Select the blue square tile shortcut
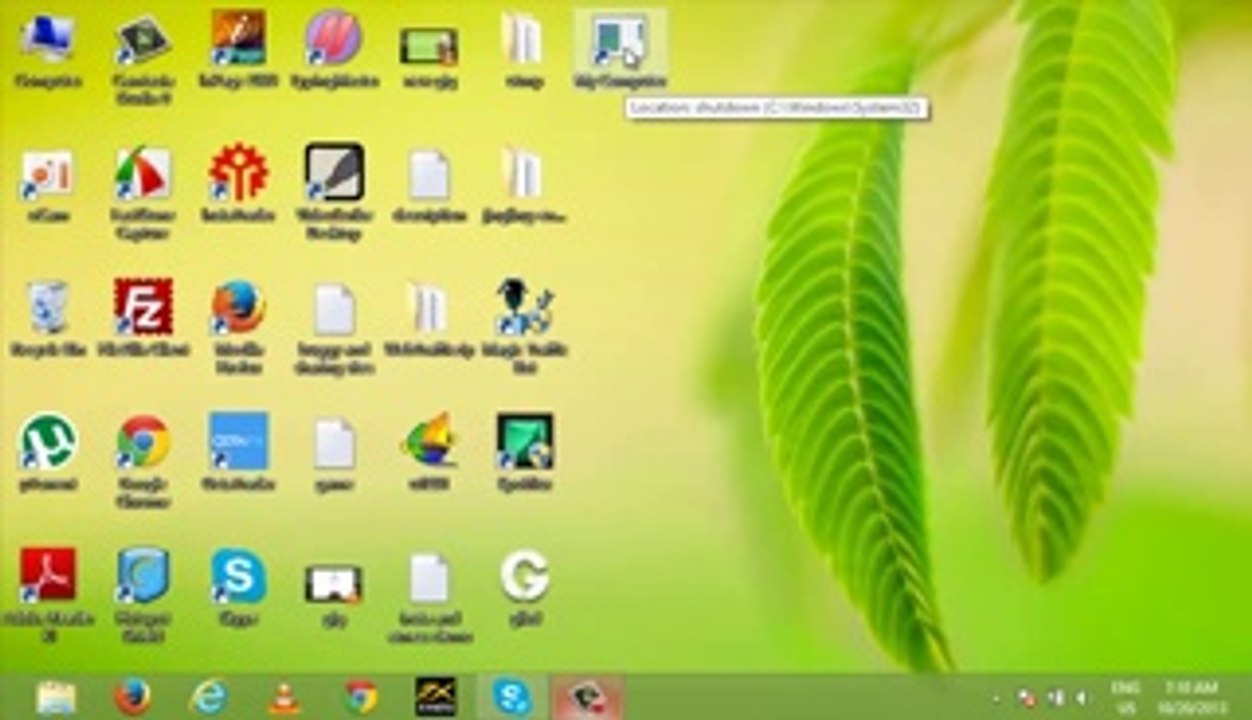Screen dimensions: 1252x720 238,440
